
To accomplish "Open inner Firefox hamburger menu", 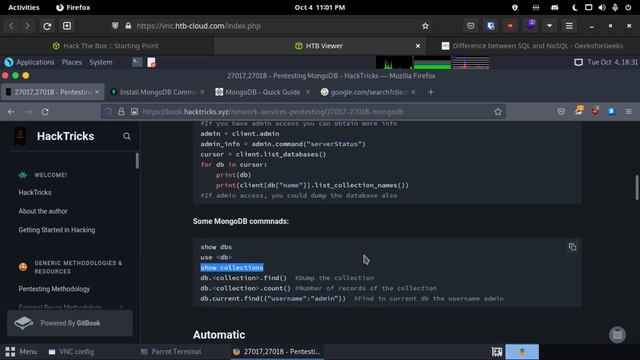I will click(x=629, y=111).
